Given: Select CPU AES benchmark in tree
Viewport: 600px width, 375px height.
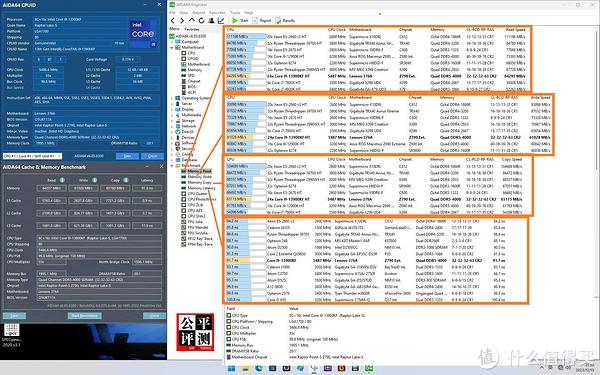Looking at the screenshot, I should pyautogui.click(x=192, y=210).
